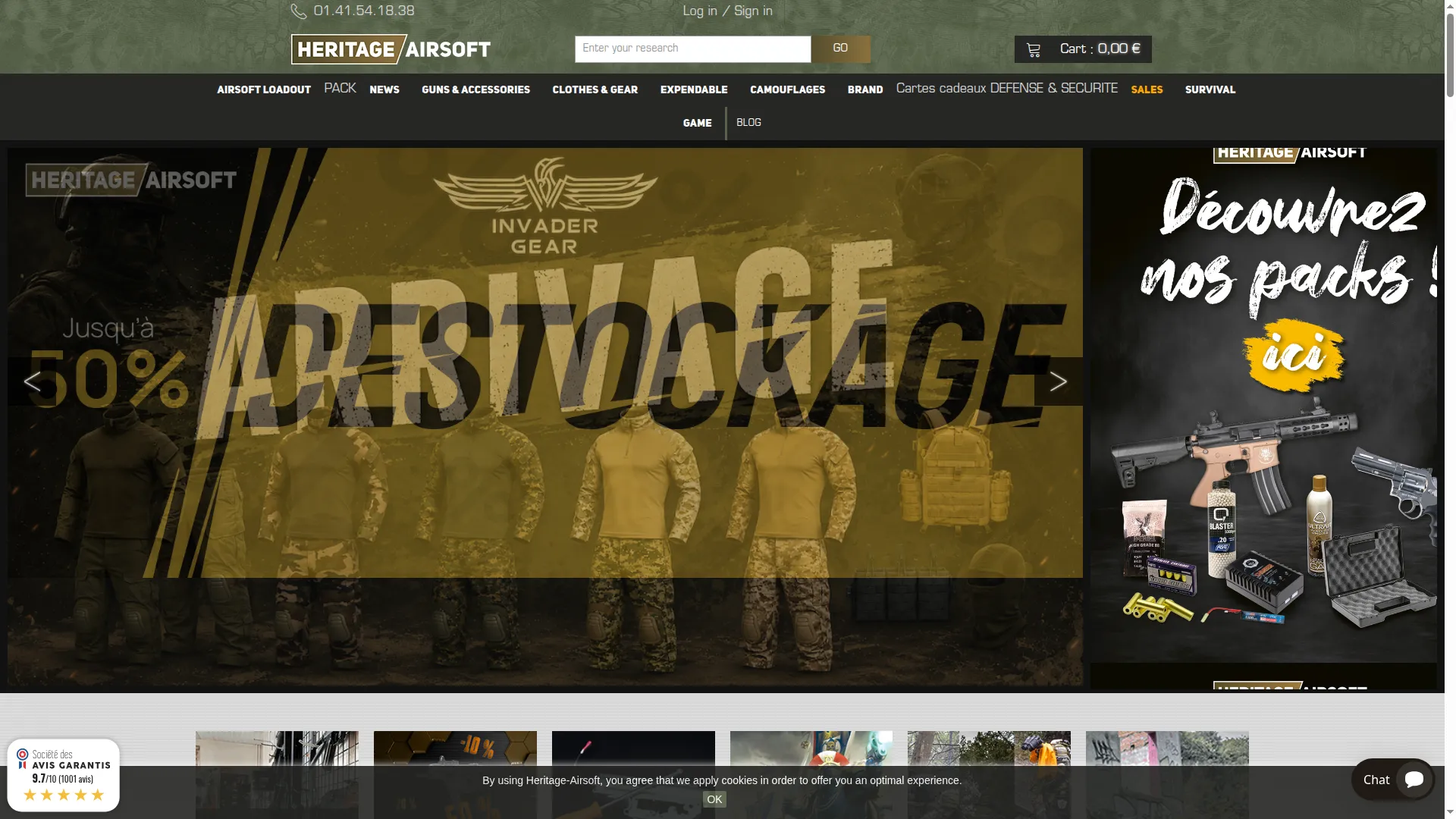Advance the carousel with right arrow
This screenshot has height=819, width=1456.
[x=1059, y=381]
